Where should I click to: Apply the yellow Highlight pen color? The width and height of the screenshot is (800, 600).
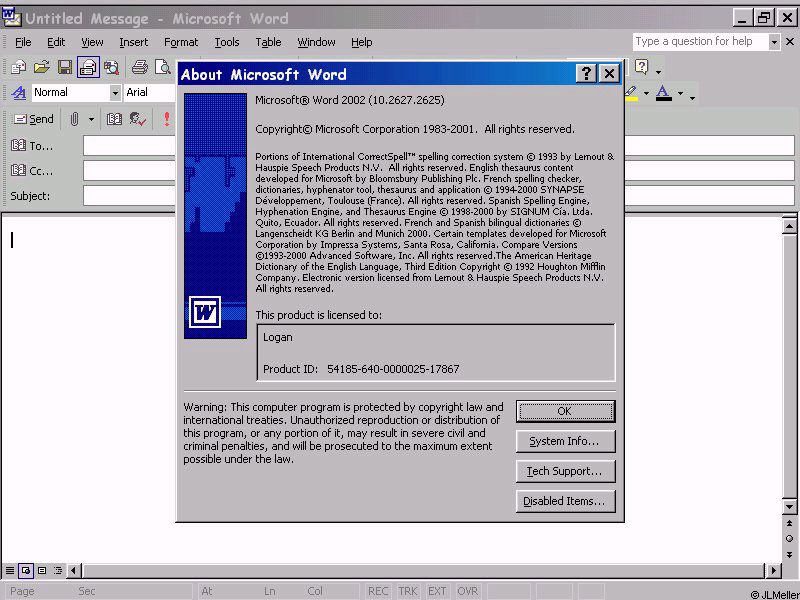tap(631, 93)
